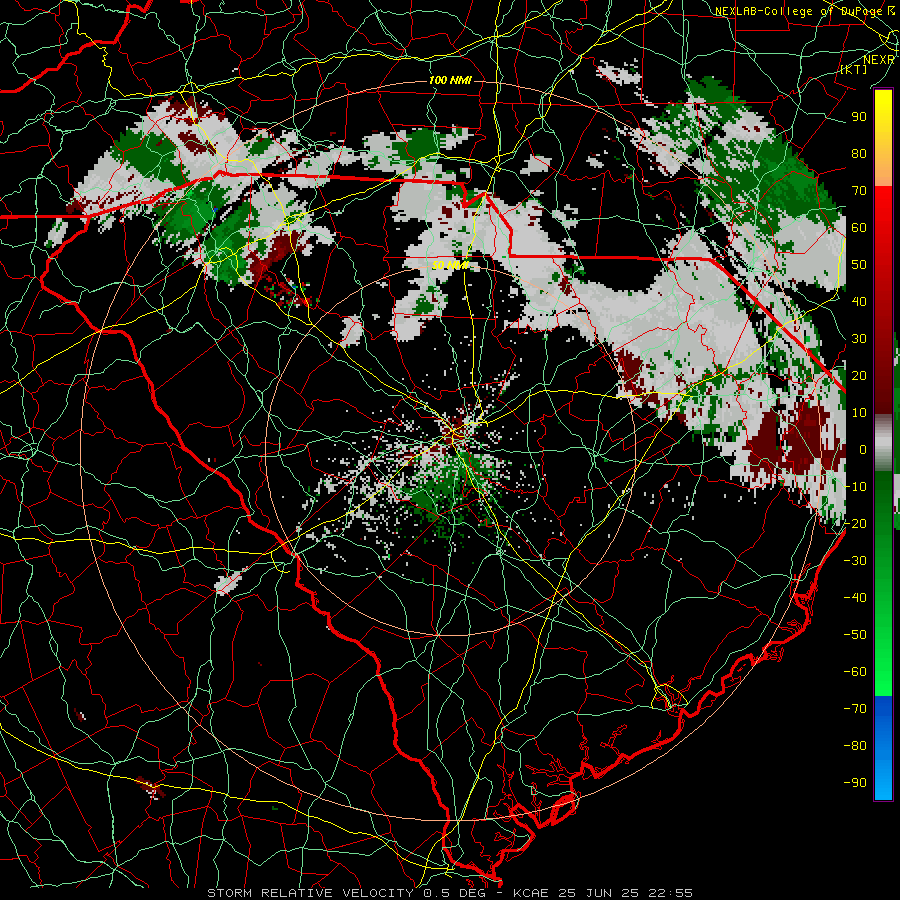Click the -30 knot label on the scale

(x=855, y=561)
